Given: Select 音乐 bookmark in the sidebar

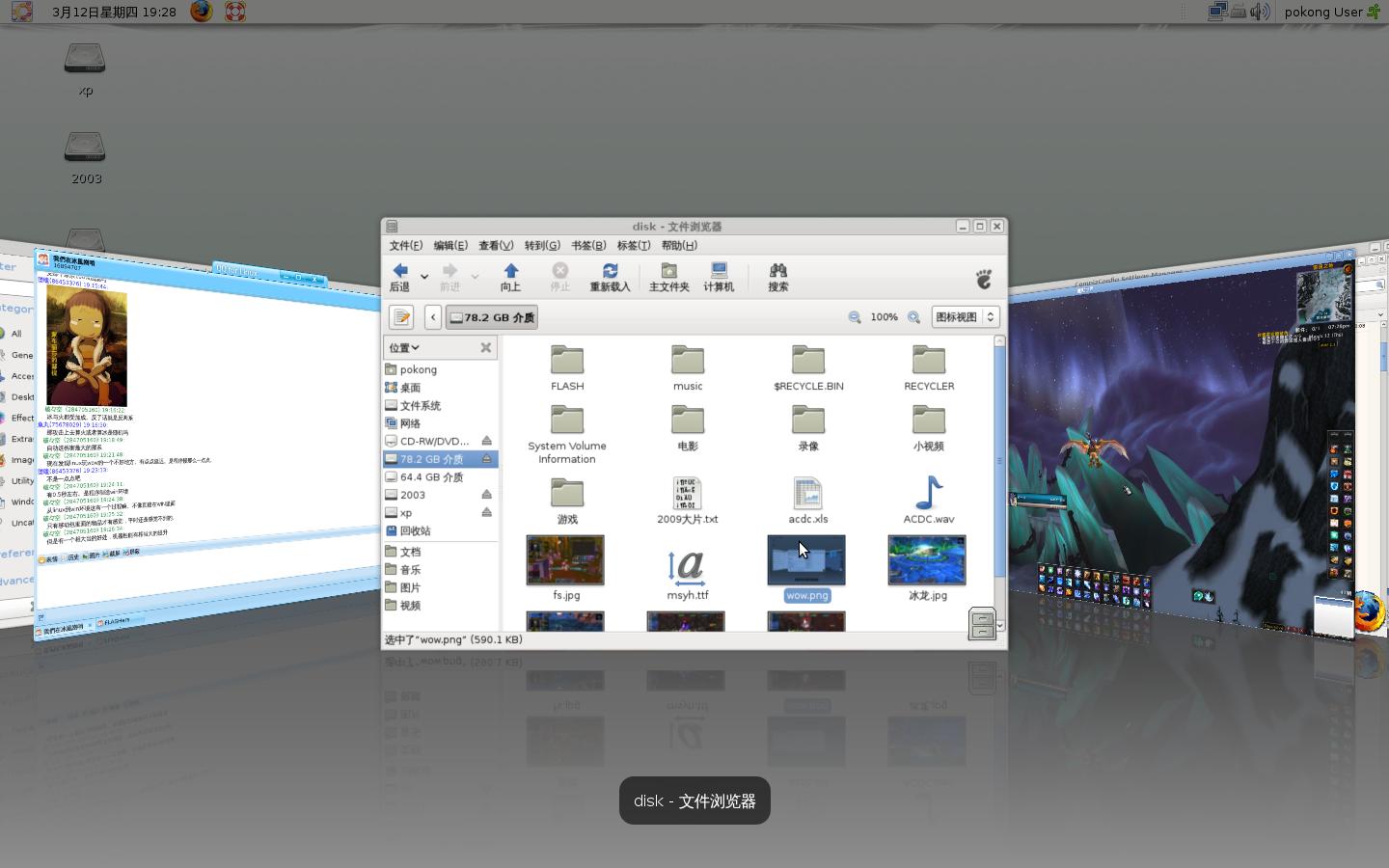Looking at the screenshot, I should 441,570.
